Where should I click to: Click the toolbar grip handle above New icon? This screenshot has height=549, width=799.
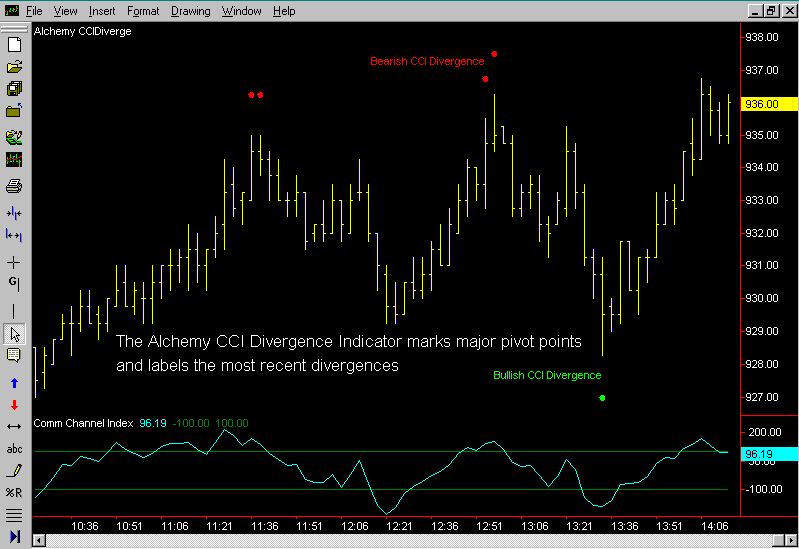[14, 29]
